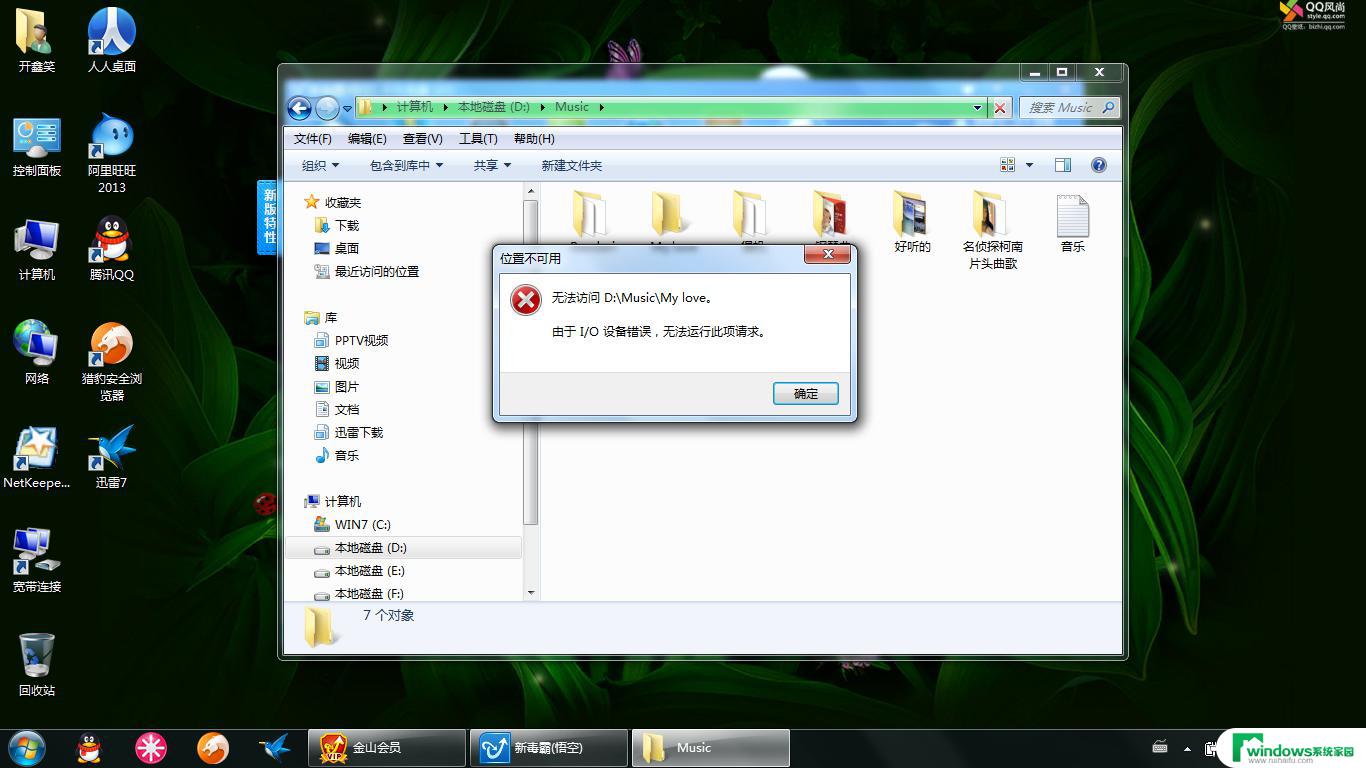Select the 音乐 library in navigation pane
The image size is (1366, 768).
point(336,456)
